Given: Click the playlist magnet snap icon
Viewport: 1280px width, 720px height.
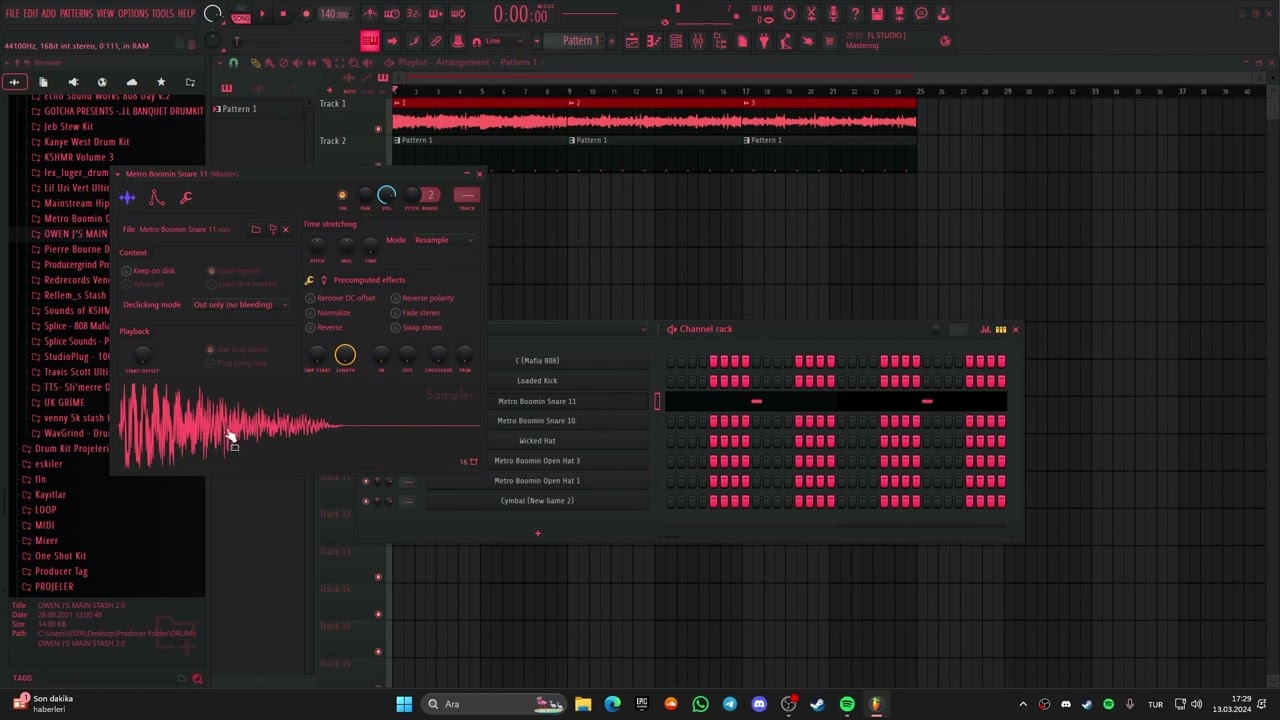Looking at the screenshot, I should point(233,63).
